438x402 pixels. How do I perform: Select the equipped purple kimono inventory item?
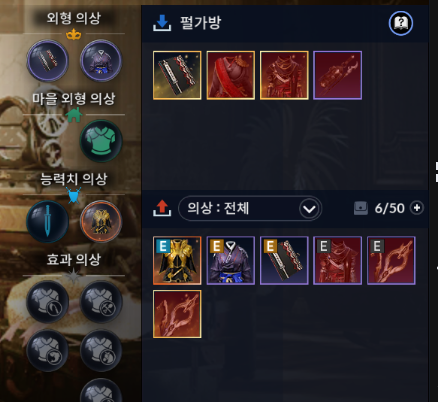coord(231,260)
